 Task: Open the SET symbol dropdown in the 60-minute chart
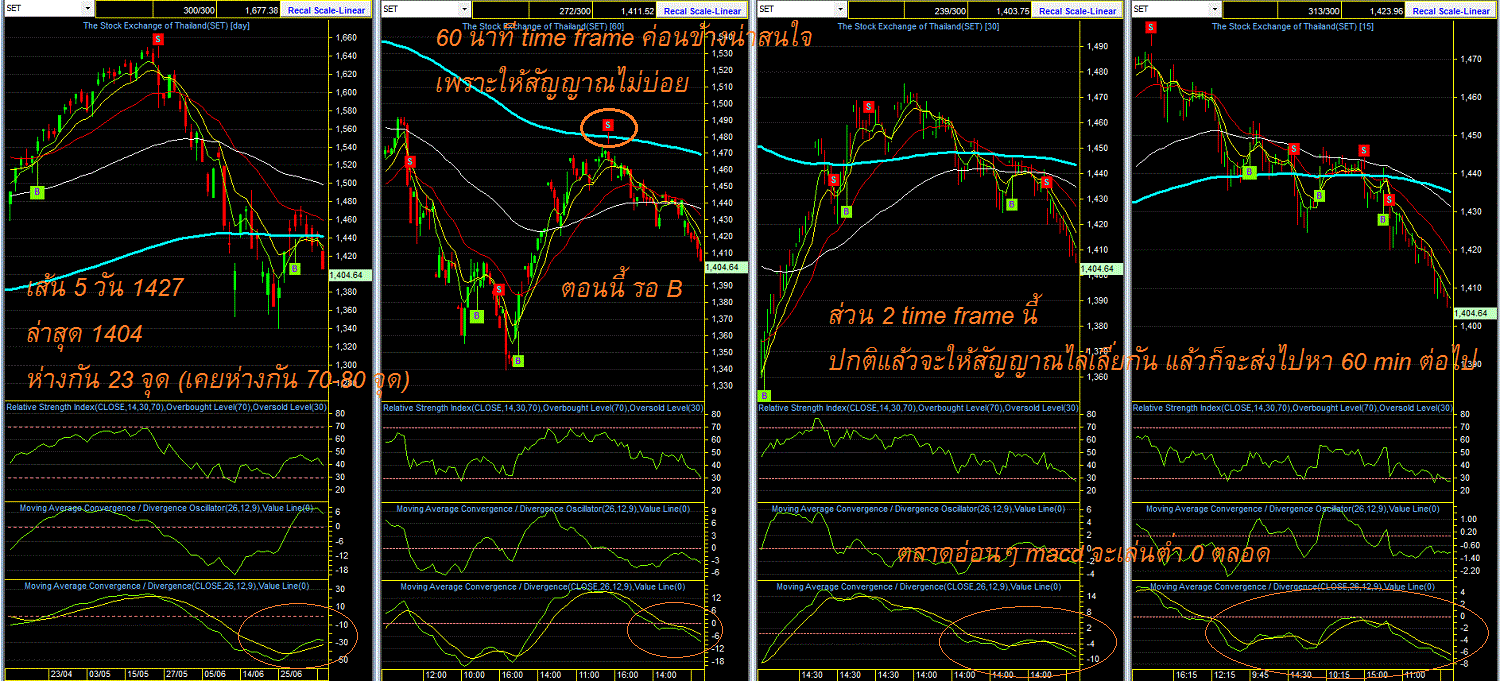[x=466, y=10]
